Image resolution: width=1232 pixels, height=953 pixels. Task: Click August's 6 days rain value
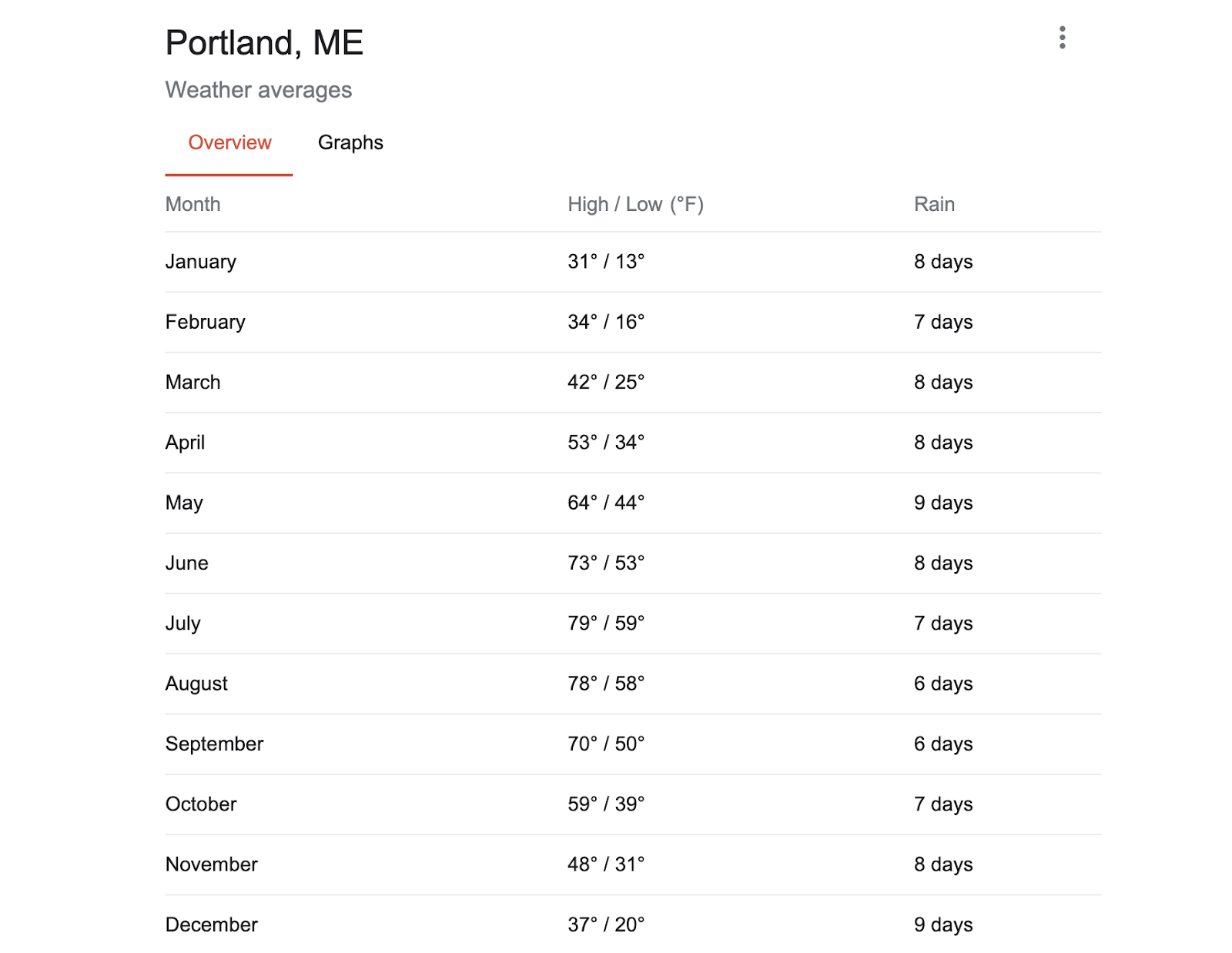click(x=943, y=684)
